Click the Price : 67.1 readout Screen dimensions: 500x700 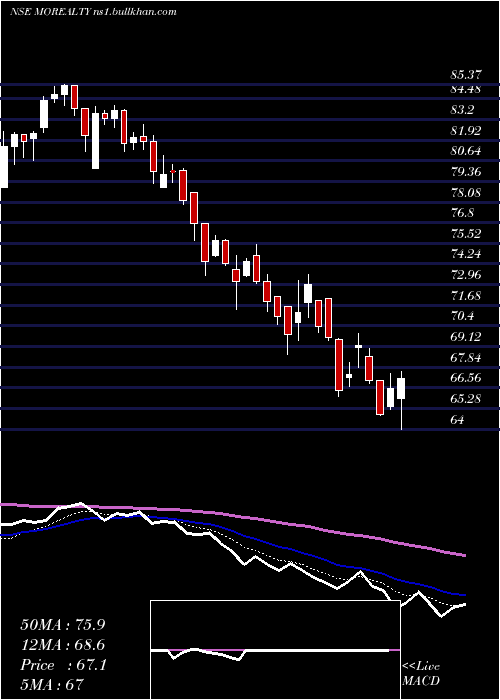coord(63,666)
